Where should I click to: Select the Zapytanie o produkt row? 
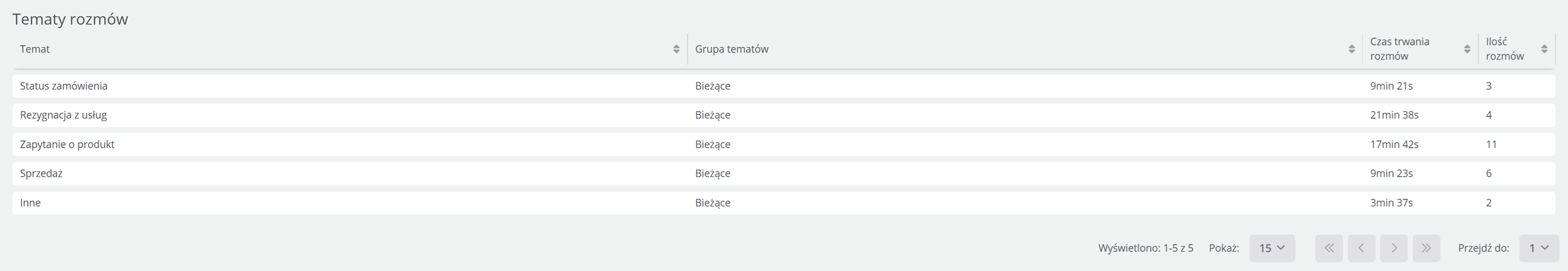783,145
